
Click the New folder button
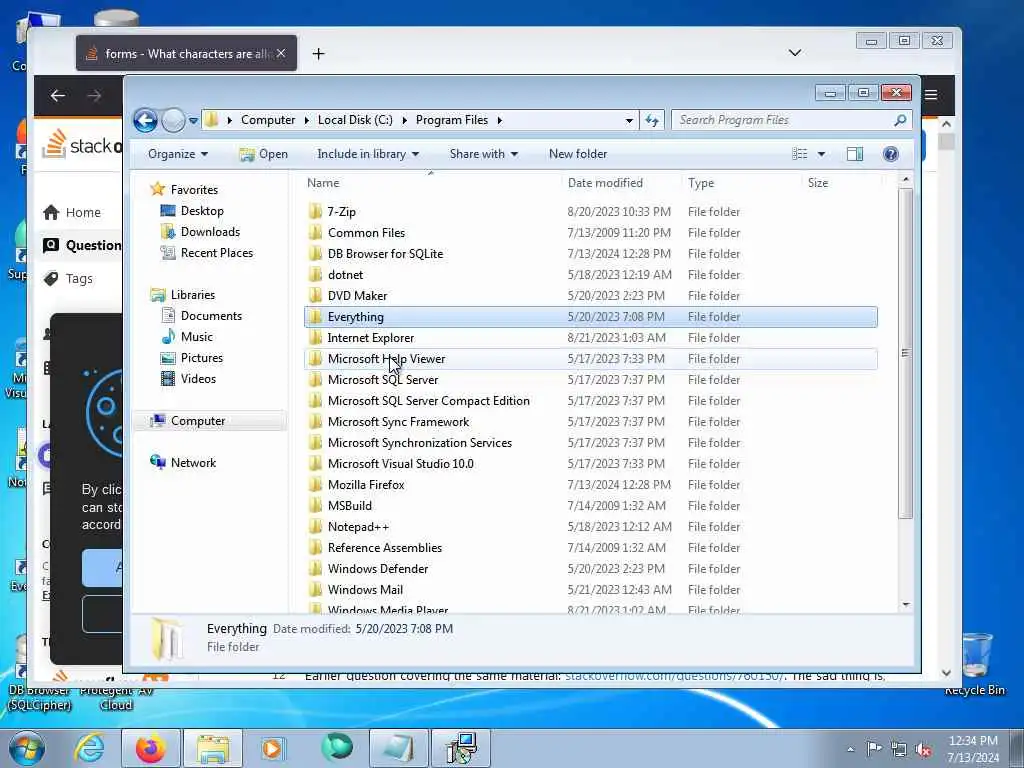pyautogui.click(x=578, y=154)
